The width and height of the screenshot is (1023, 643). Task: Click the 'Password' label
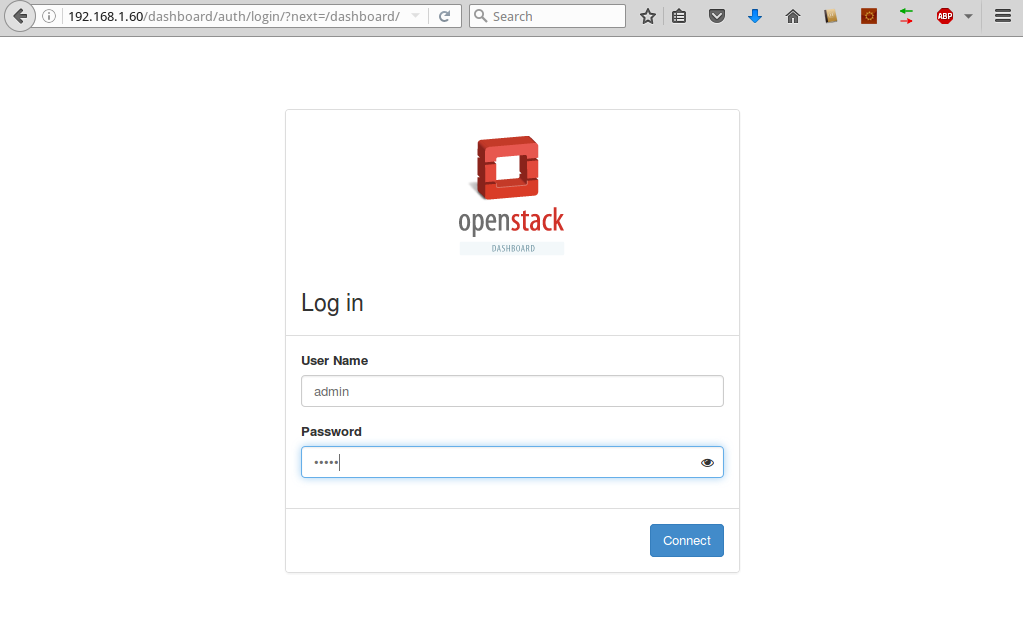[x=331, y=432]
